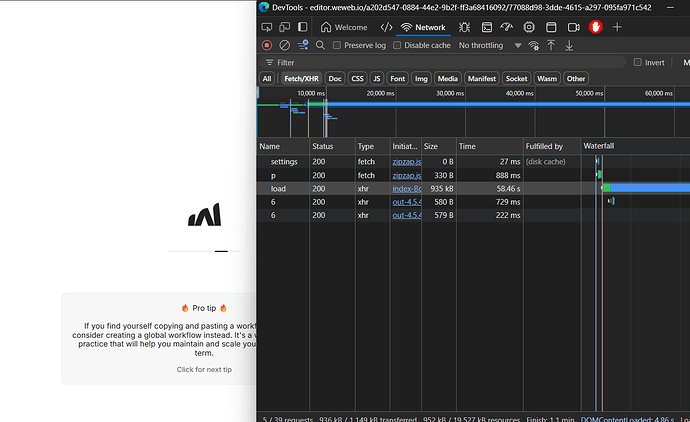This screenshot has height=422, width=690.
Task: Select the 6 request of 579 B
Action: click(x=473, y=215)
